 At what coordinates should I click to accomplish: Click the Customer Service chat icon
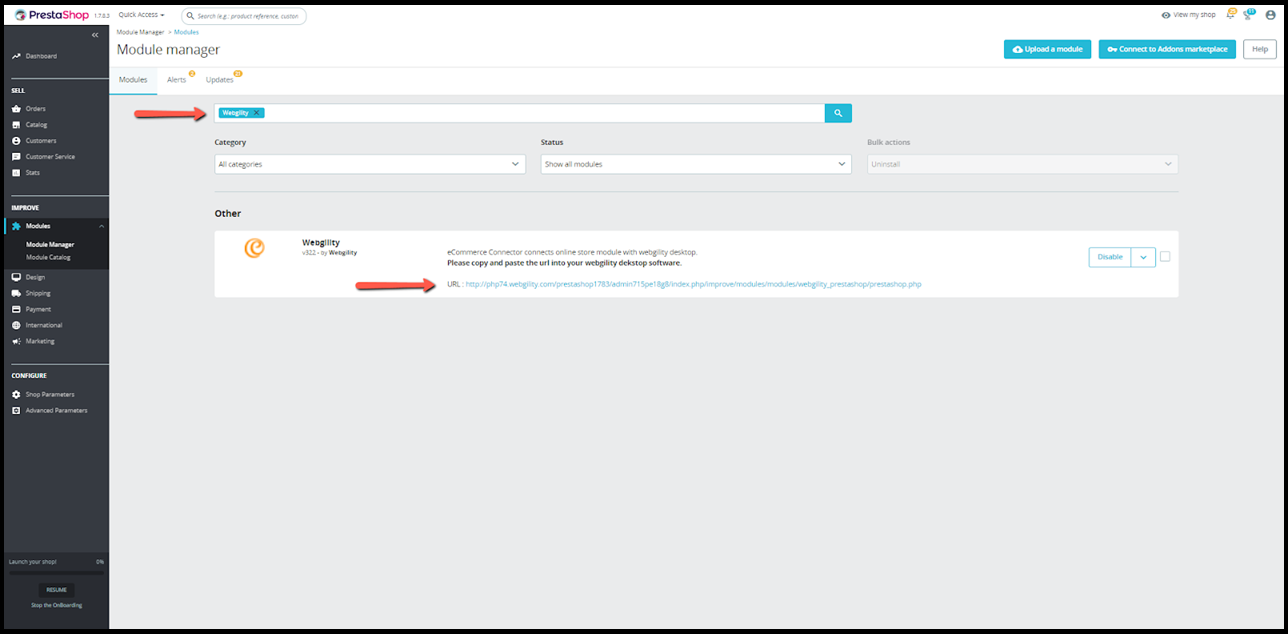point(16,156)
